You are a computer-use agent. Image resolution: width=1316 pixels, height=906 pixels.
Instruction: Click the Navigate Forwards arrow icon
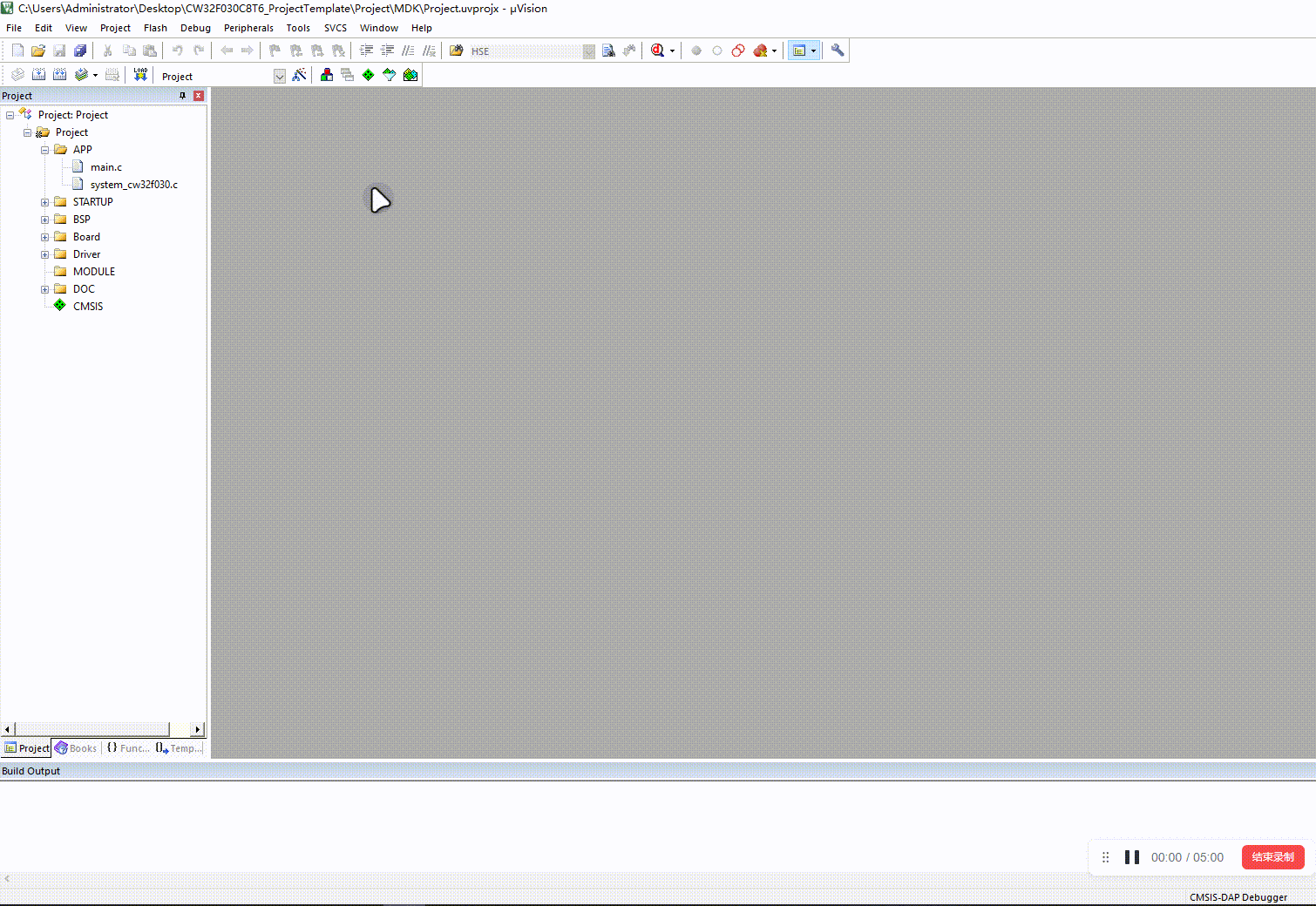pyautogui.click(x=248, y=51)
